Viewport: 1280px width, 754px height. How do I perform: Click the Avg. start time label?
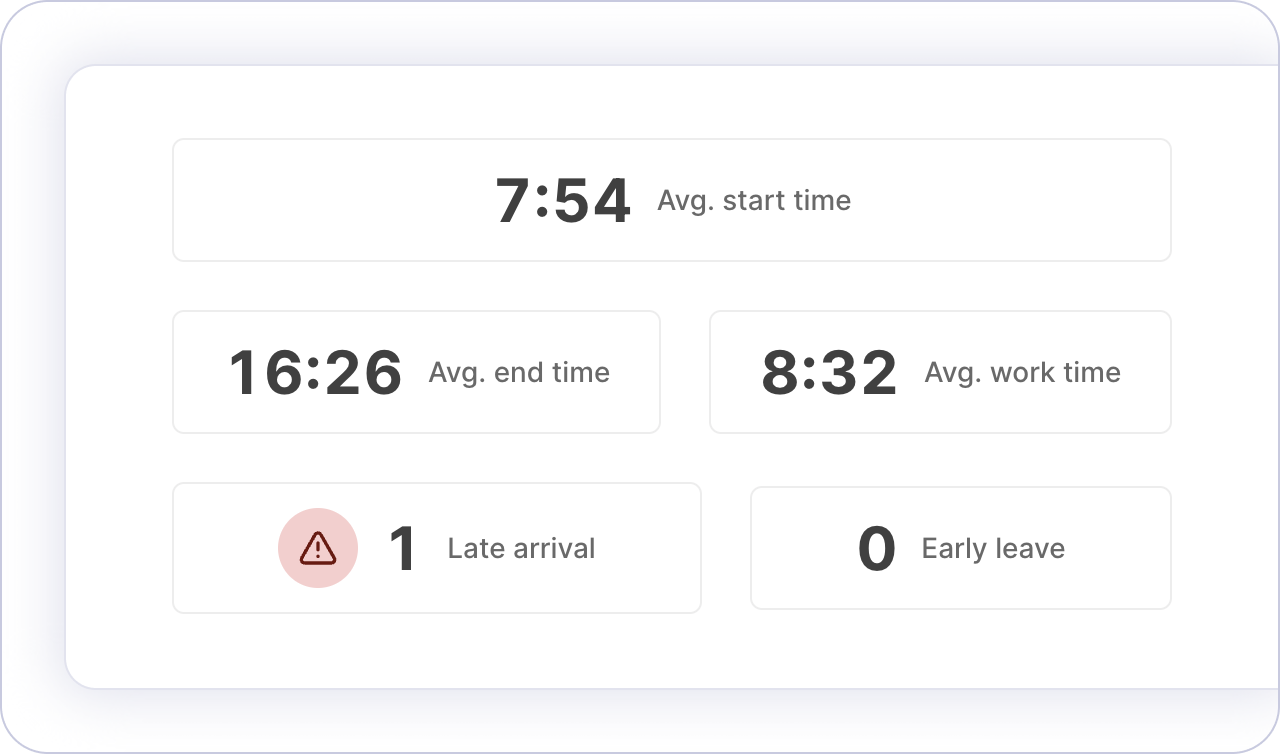tap(754, 201)
